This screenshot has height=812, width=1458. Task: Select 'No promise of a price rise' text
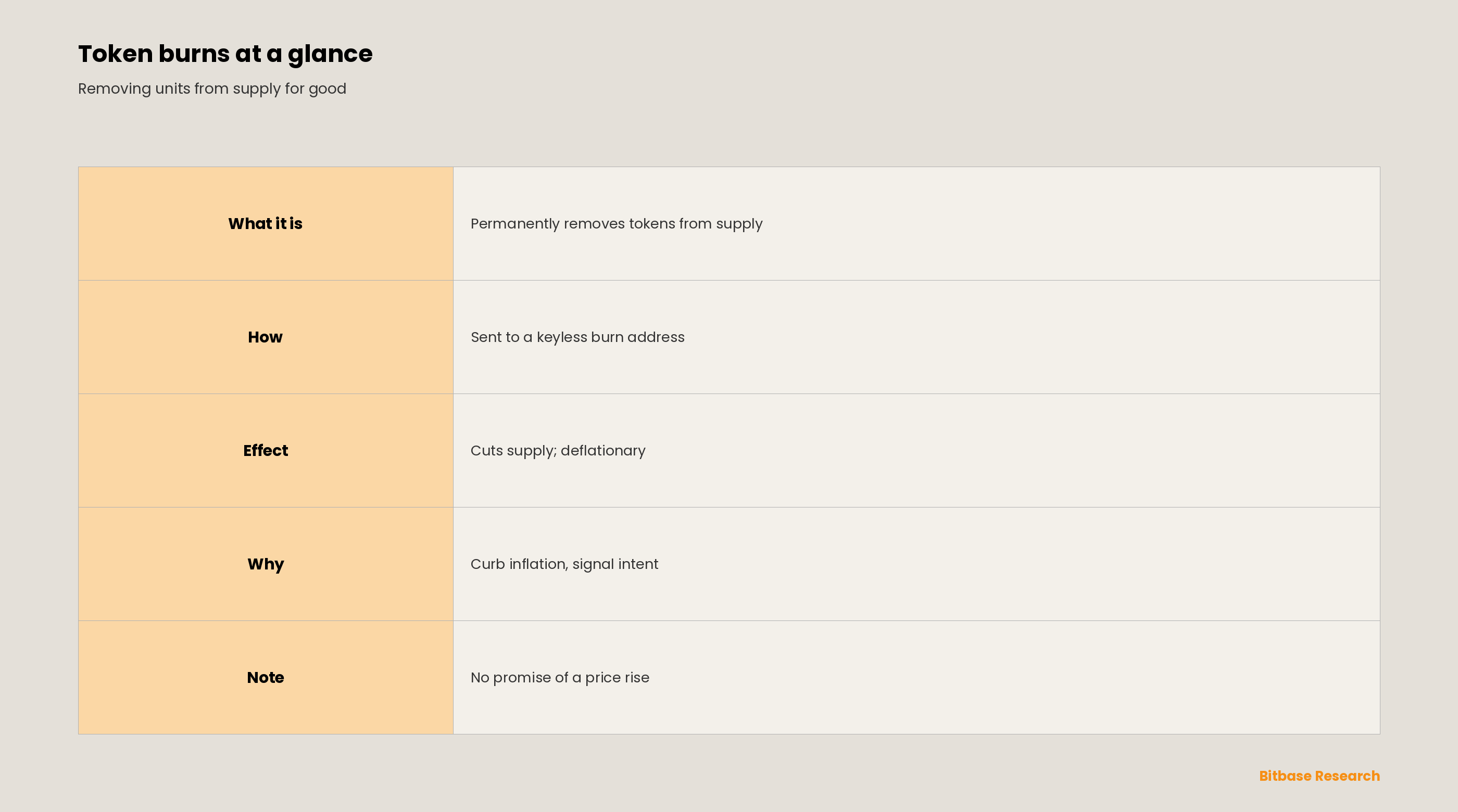560,678
